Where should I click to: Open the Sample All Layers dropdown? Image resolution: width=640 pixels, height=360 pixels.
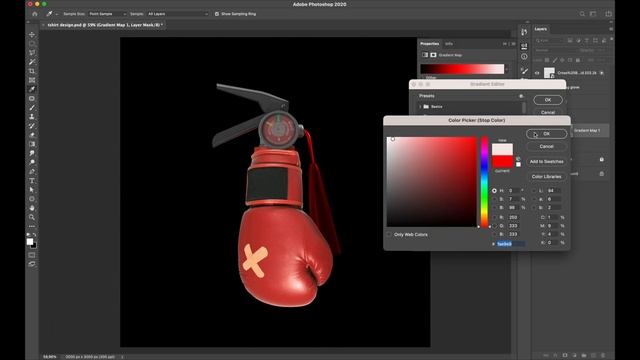[178, 14]
